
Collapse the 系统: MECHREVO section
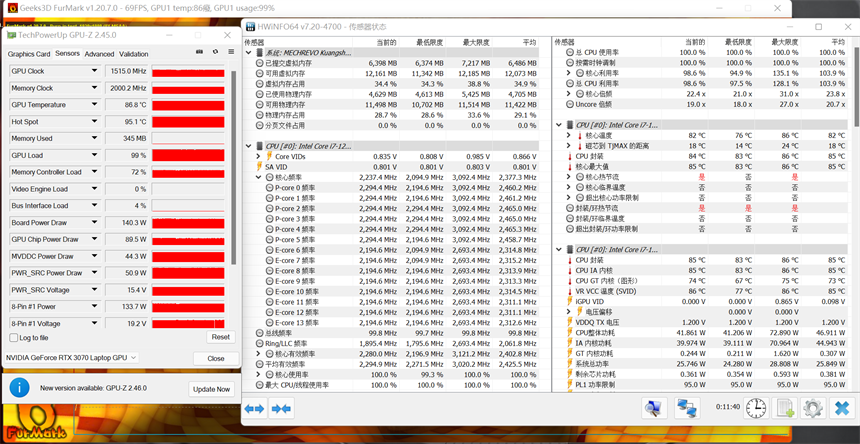250,53
